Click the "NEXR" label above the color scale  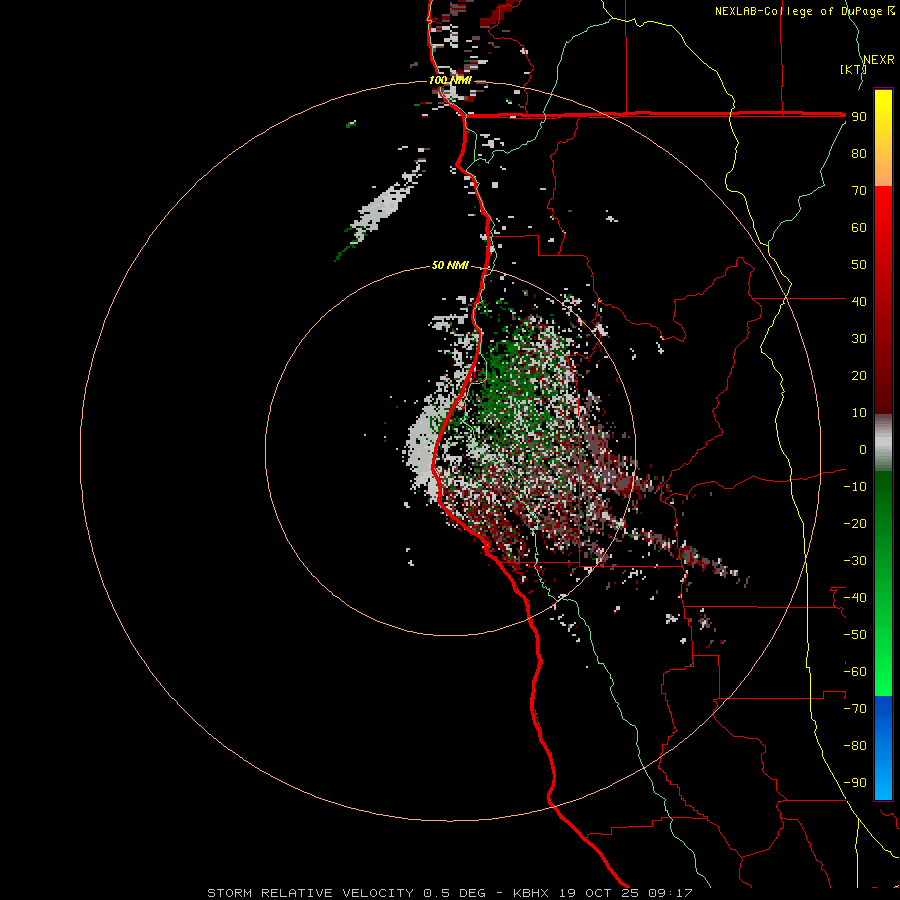point(879,60)
